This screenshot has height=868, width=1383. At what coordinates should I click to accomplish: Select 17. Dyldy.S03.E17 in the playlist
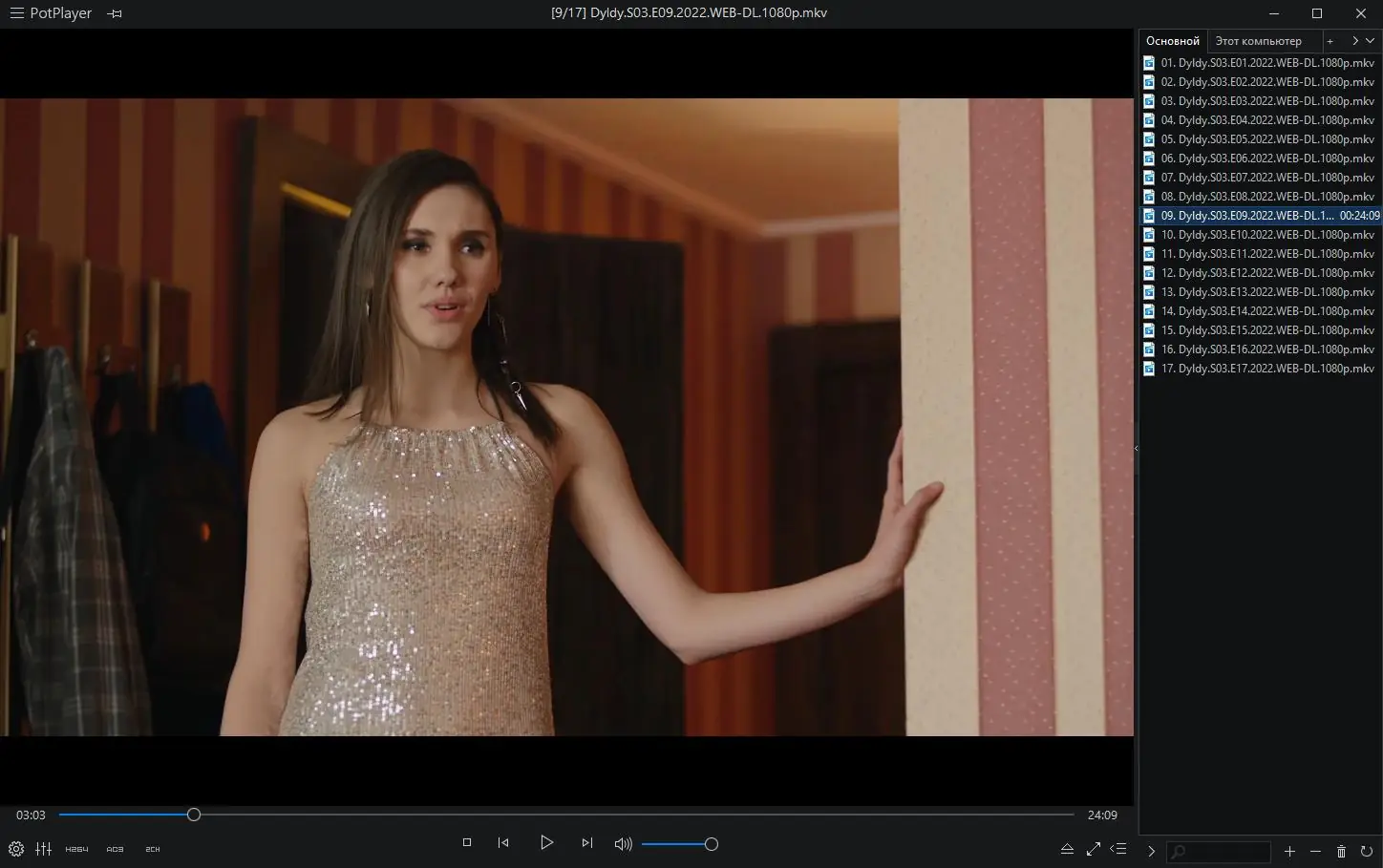click(x=1261, y=369)
